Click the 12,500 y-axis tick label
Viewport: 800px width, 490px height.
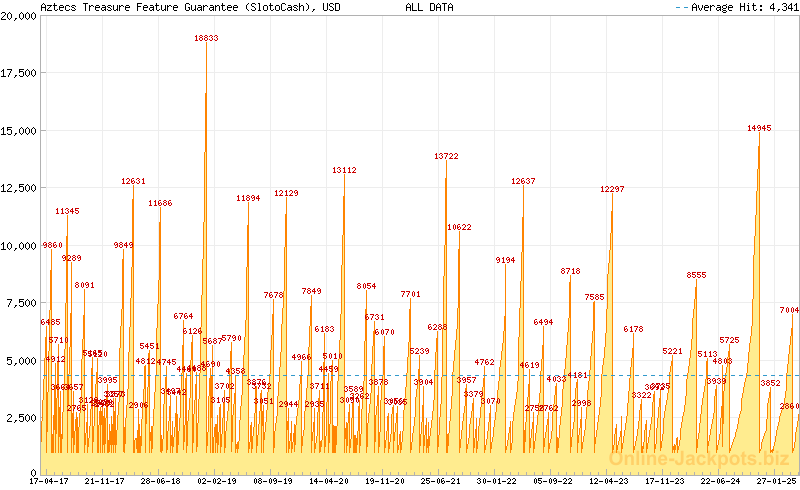coord(19,188)
